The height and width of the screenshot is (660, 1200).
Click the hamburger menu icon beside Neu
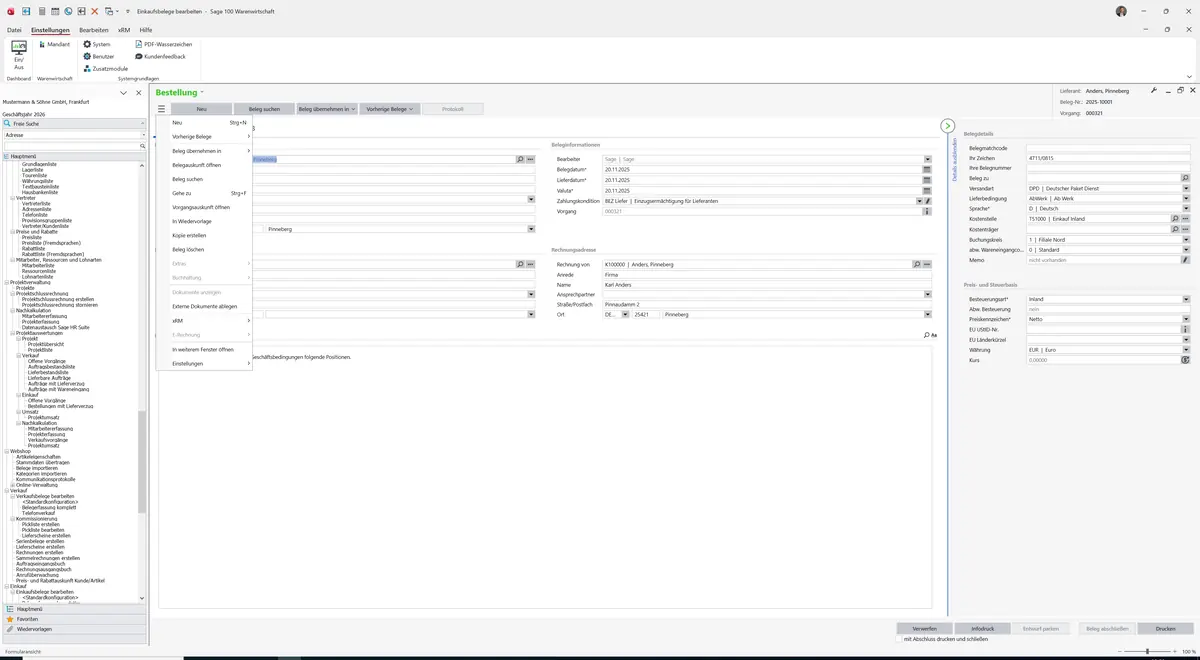tap(161, 109)
